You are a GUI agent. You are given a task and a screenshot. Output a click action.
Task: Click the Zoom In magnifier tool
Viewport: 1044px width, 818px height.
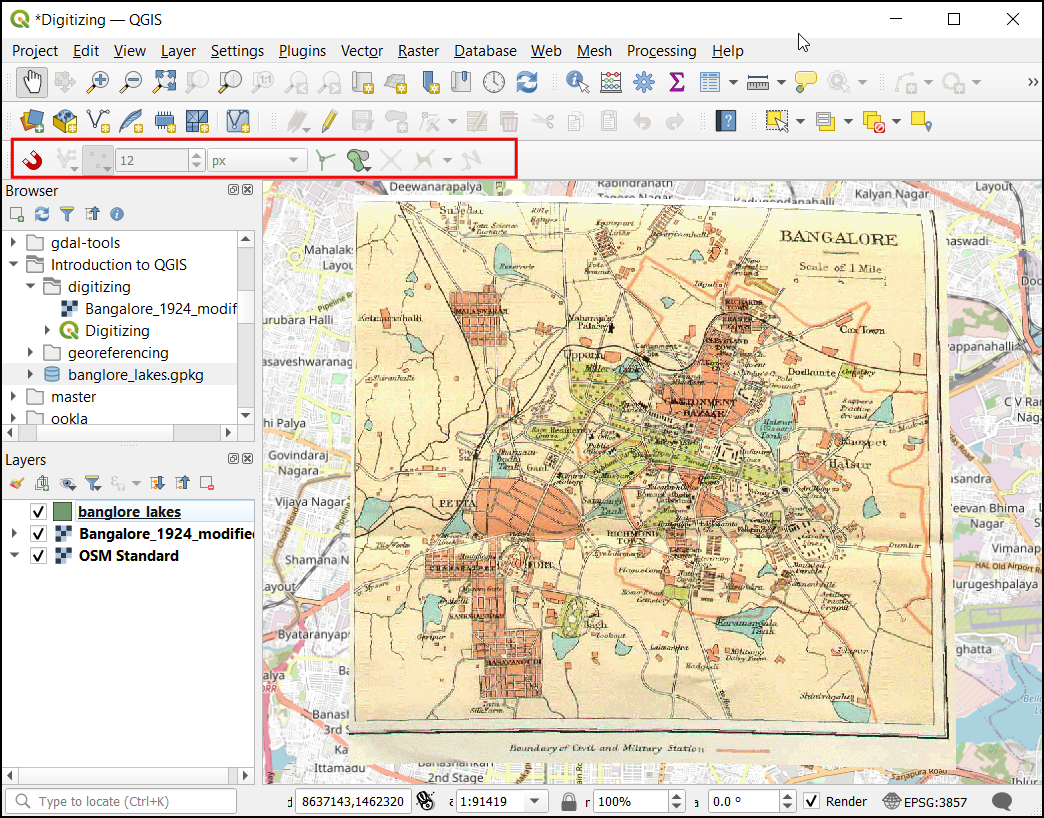click(98, 83)
